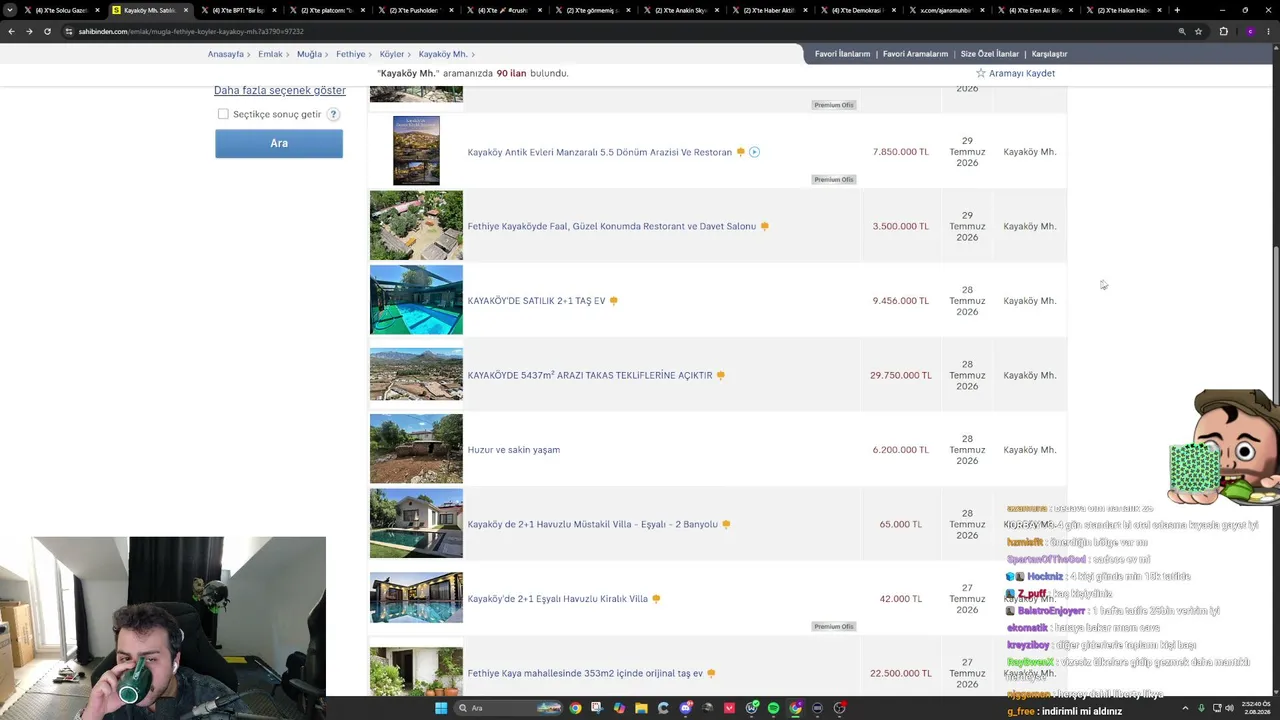
Task: Click the Aramayı Kaydet link
Action: 1022,73
